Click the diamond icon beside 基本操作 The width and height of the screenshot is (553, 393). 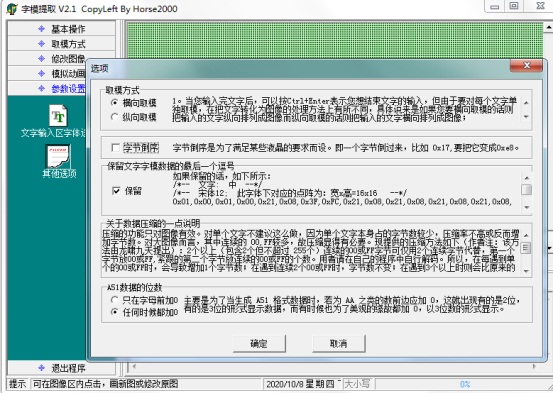(x=41, y=29)
